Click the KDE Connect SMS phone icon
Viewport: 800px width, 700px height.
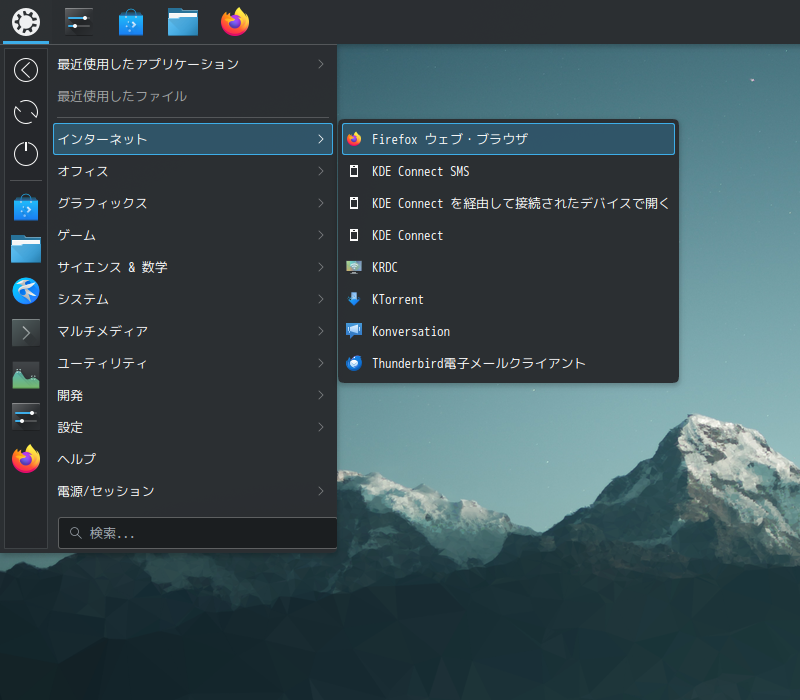[354, 171]
